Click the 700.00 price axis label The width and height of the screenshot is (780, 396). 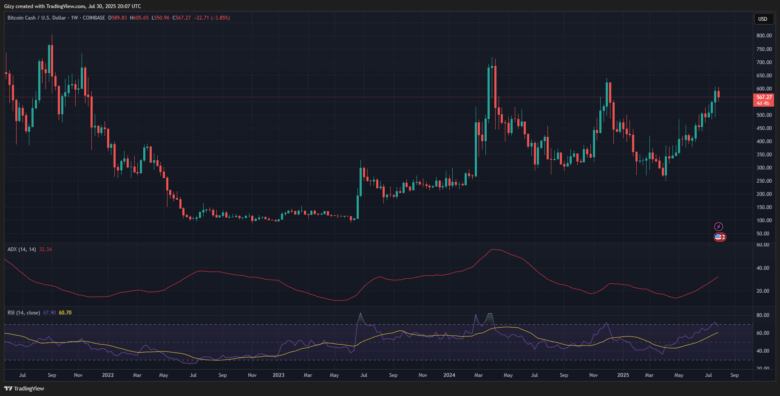pyautogui.click(x=764, y=63)
